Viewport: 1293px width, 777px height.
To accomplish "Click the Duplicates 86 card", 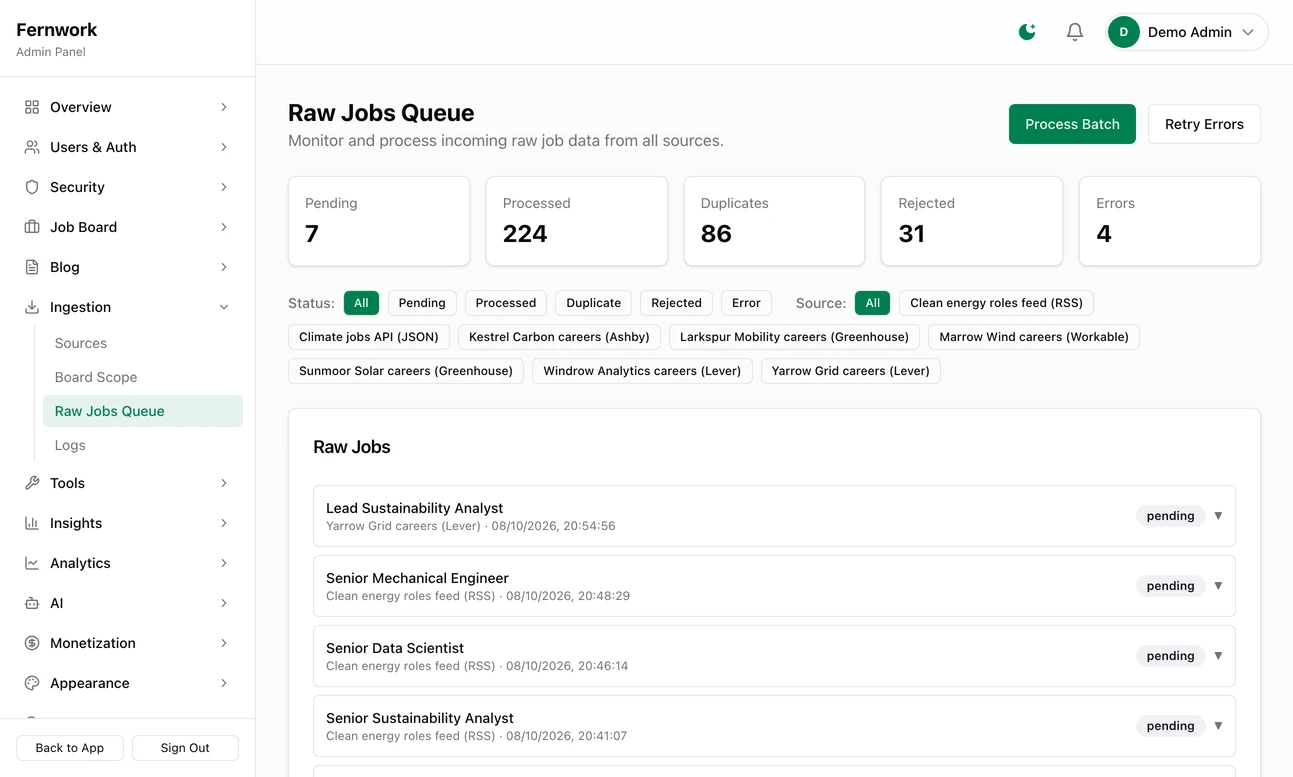I will tap(774, 221).
